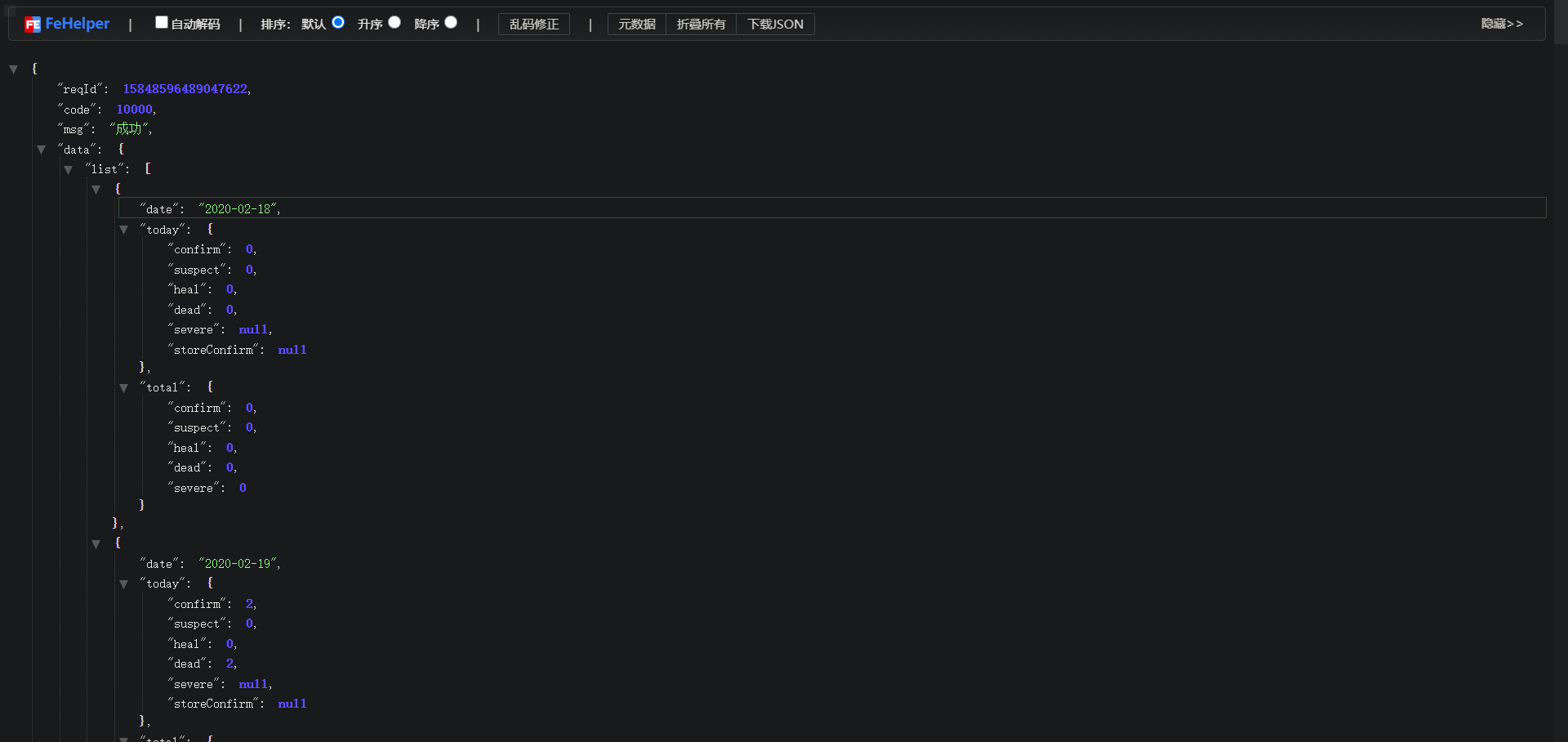Click the 下载JSON button

click(776, 25)
